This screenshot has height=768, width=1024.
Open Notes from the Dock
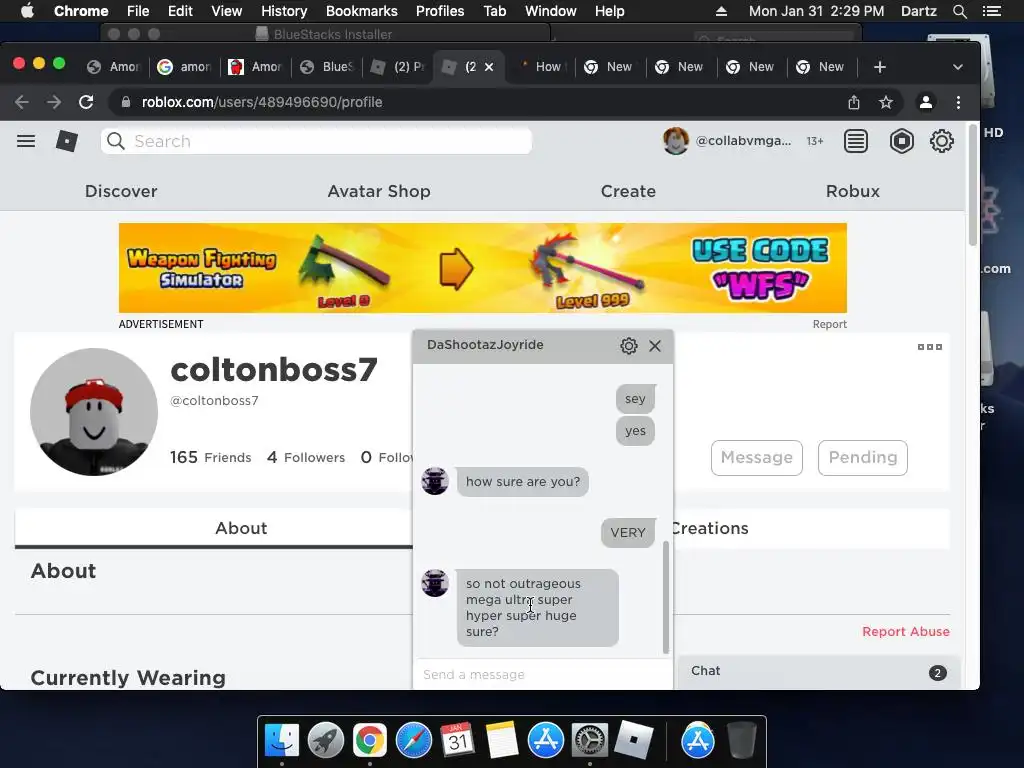[x=501, y=740]
